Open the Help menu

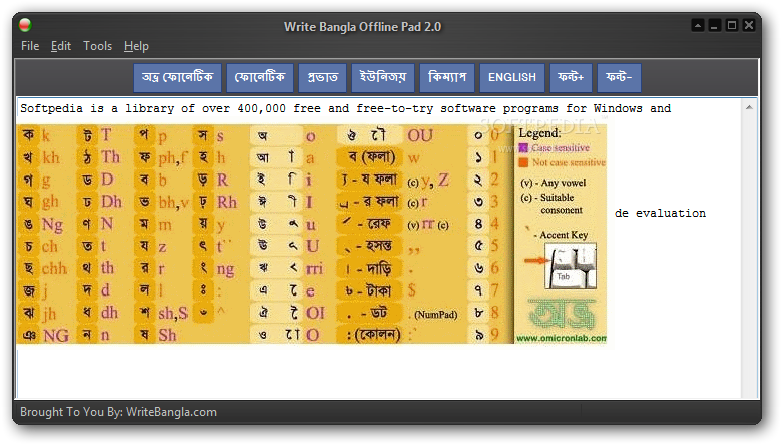(x=136, y=46)
